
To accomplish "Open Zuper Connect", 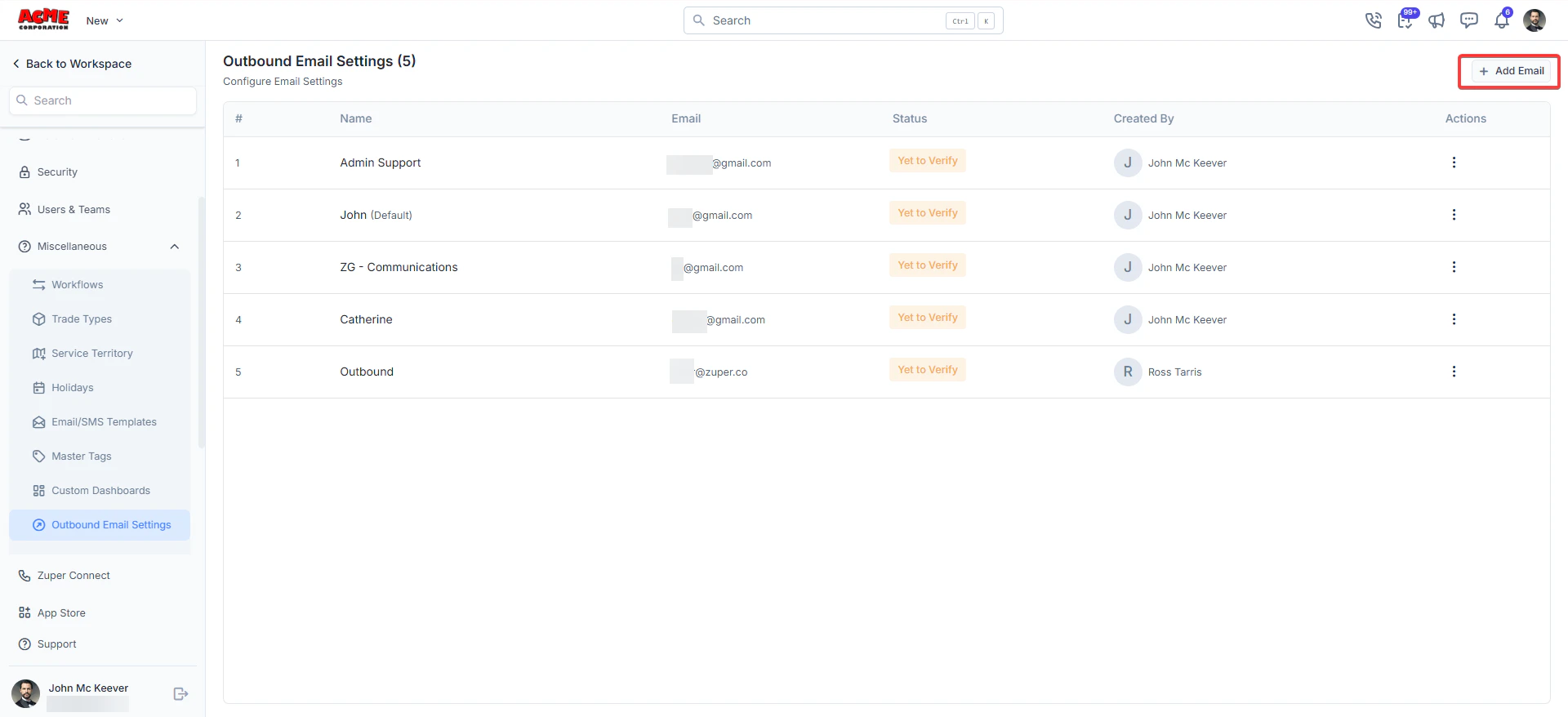I will [73, 576].
